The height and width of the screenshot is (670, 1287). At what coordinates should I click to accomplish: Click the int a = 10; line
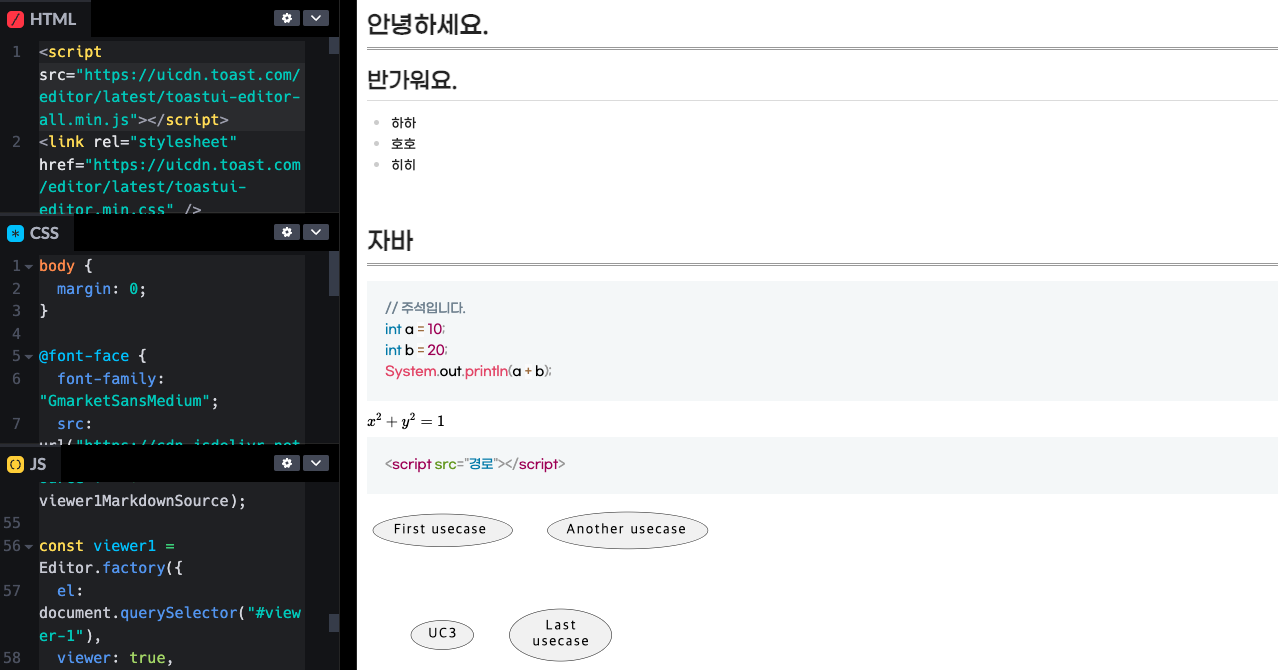[415, 329]
